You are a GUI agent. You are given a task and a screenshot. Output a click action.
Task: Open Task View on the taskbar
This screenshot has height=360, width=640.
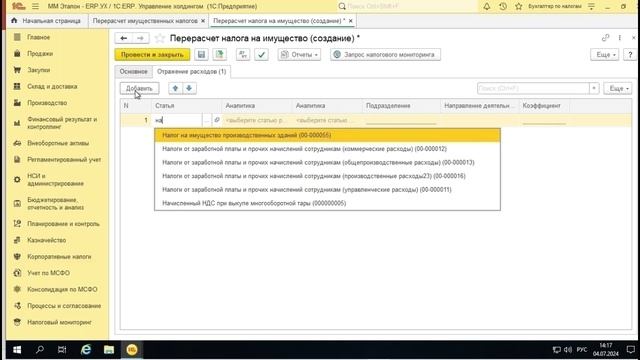(x=62, y=350)
